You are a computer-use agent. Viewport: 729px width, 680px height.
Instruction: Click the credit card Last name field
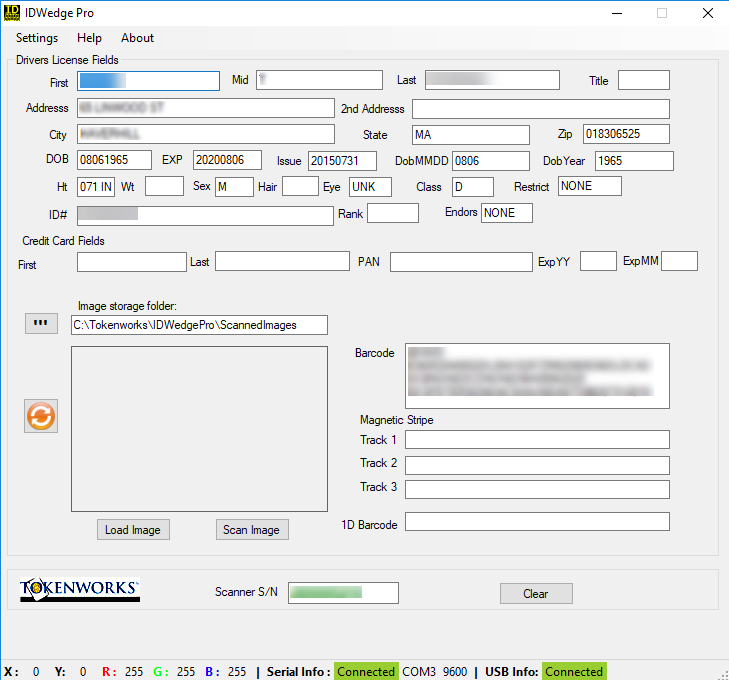tap(282, 261)
